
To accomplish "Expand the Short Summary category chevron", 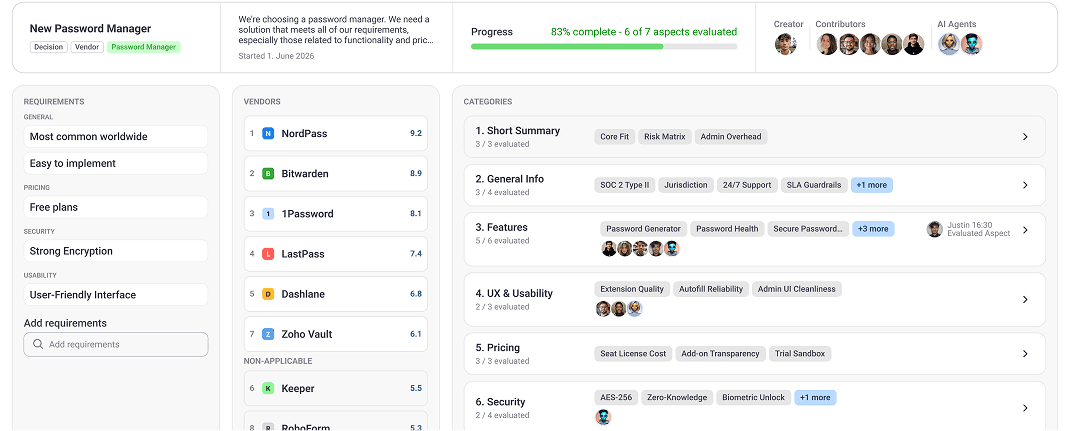I will tap(1025, 137).
